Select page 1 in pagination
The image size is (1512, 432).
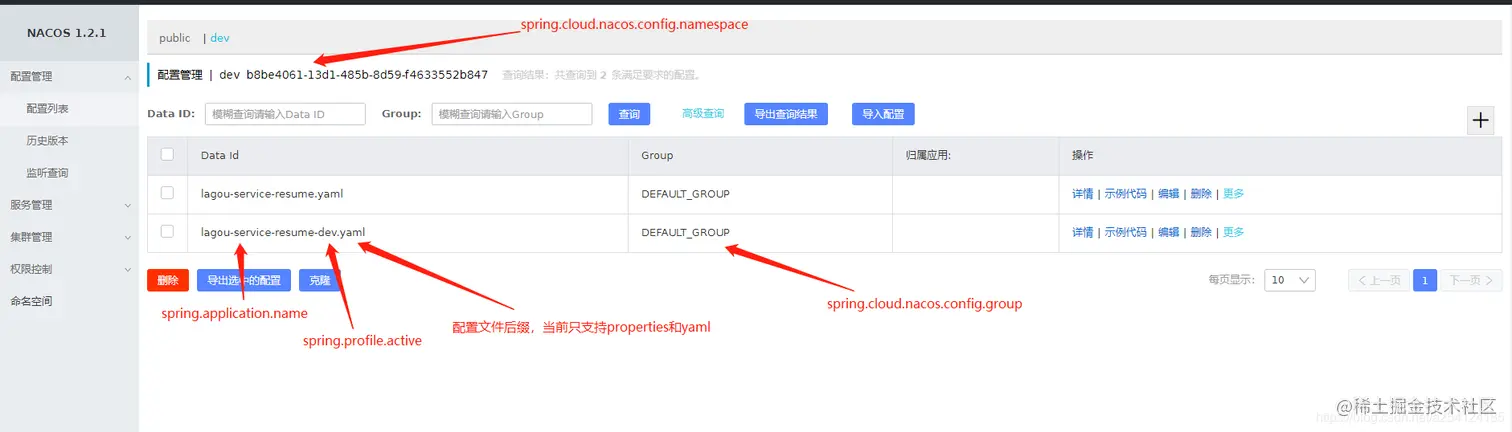click(x=1426, y=281)
